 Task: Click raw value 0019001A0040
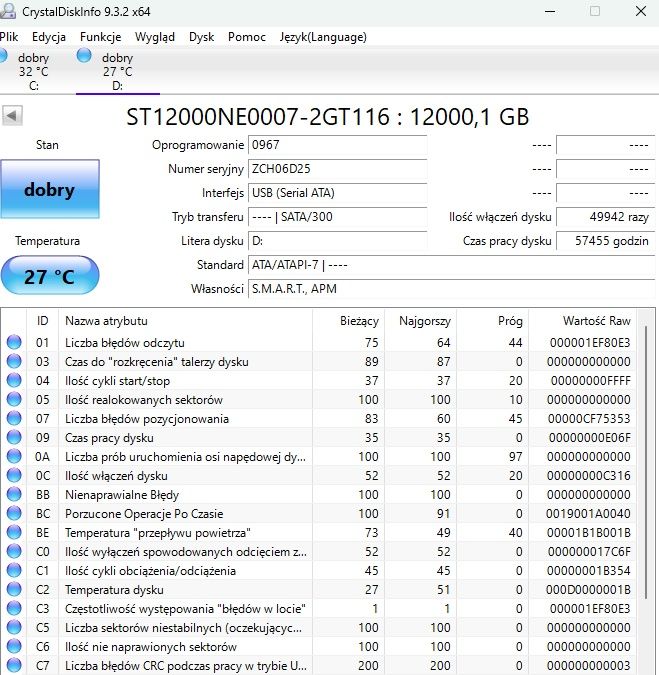pyautogui.click(x=588, y=514)
